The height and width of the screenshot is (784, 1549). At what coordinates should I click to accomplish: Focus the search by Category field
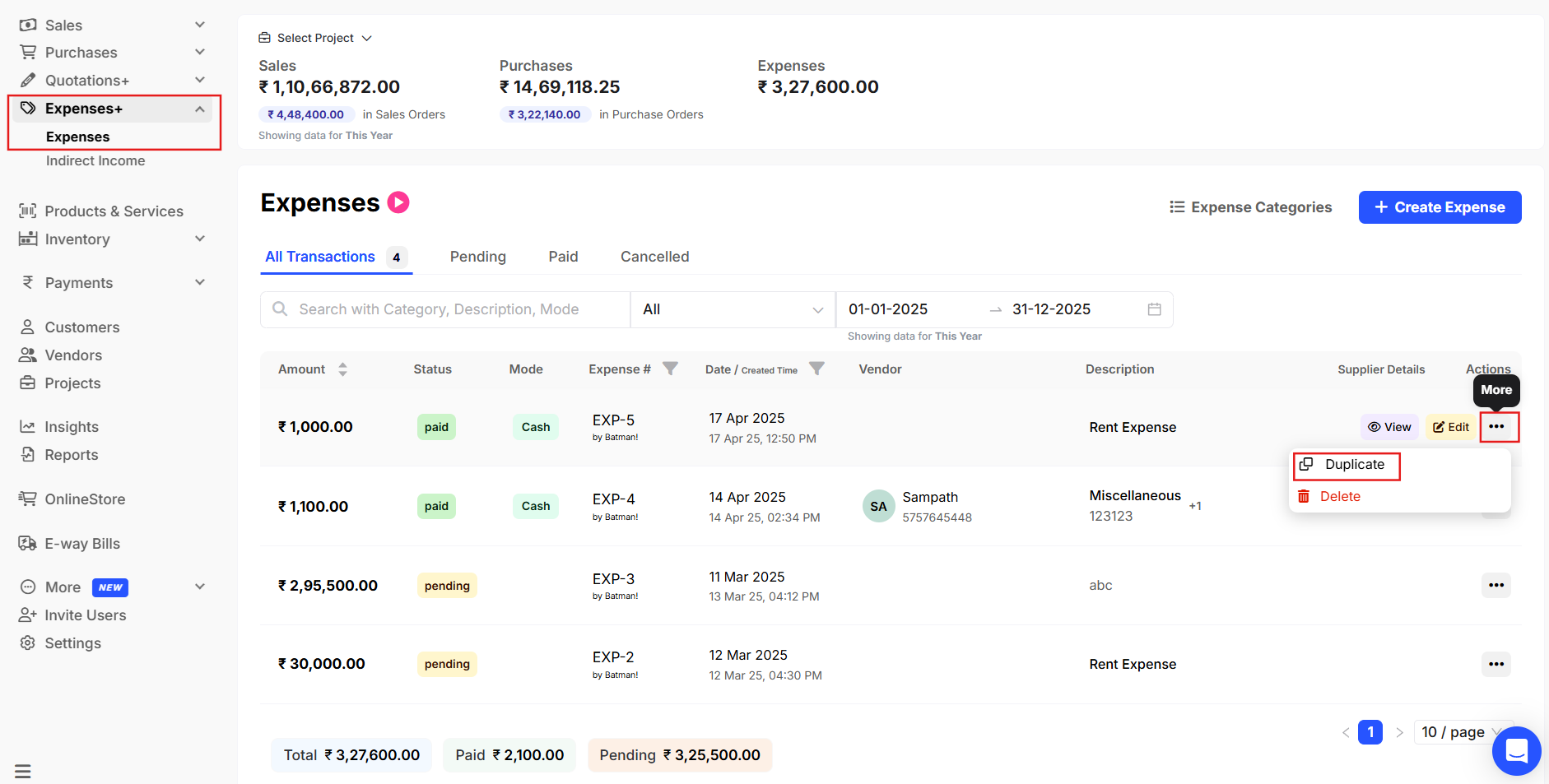[445, 309]
